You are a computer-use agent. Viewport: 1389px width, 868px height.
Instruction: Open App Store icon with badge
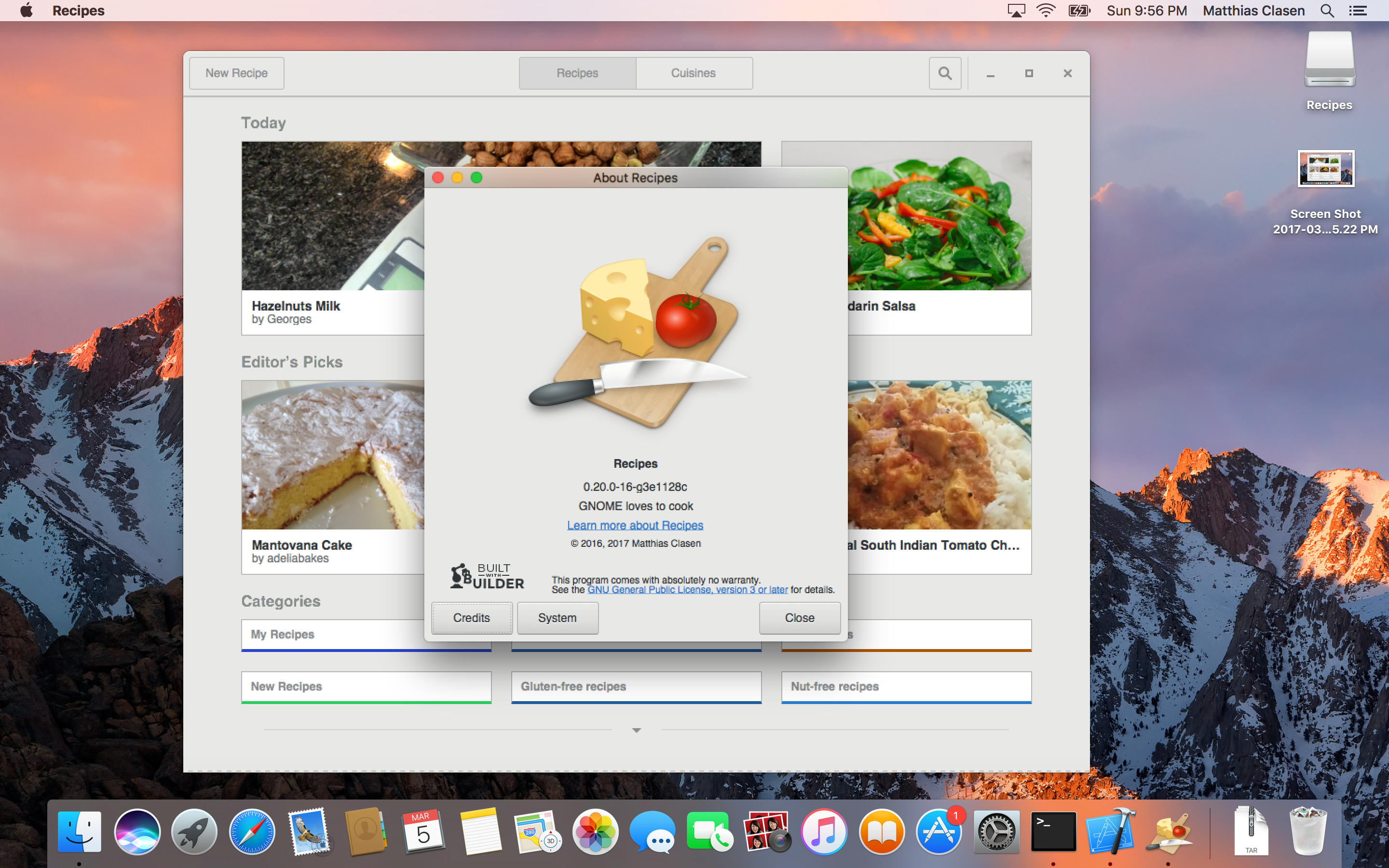point(939,831)
